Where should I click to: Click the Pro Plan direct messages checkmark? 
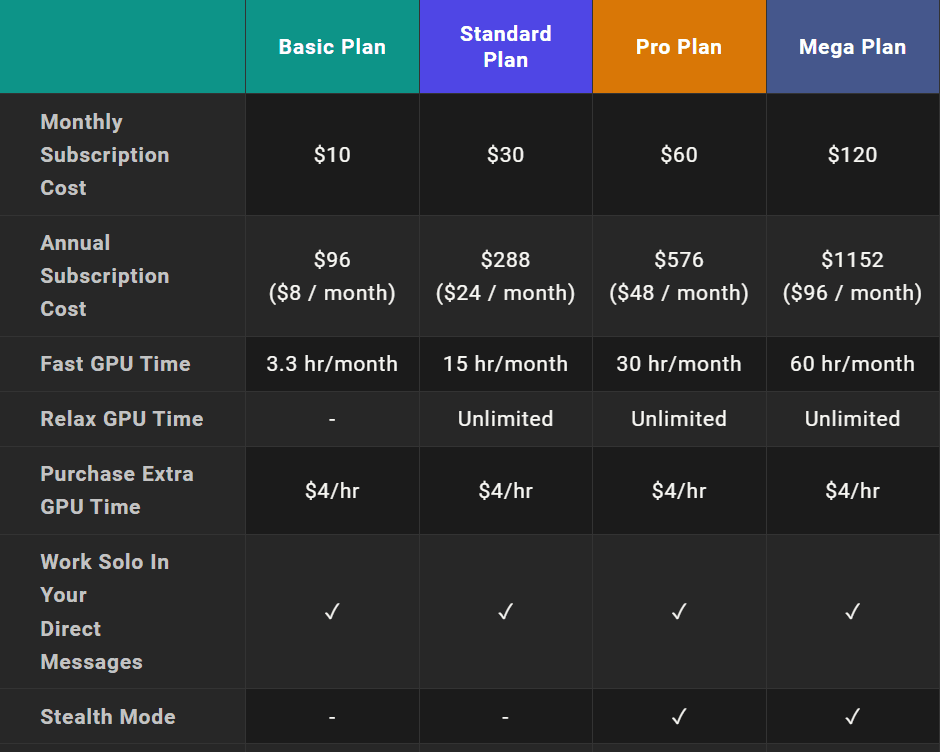tap(679, 612)
